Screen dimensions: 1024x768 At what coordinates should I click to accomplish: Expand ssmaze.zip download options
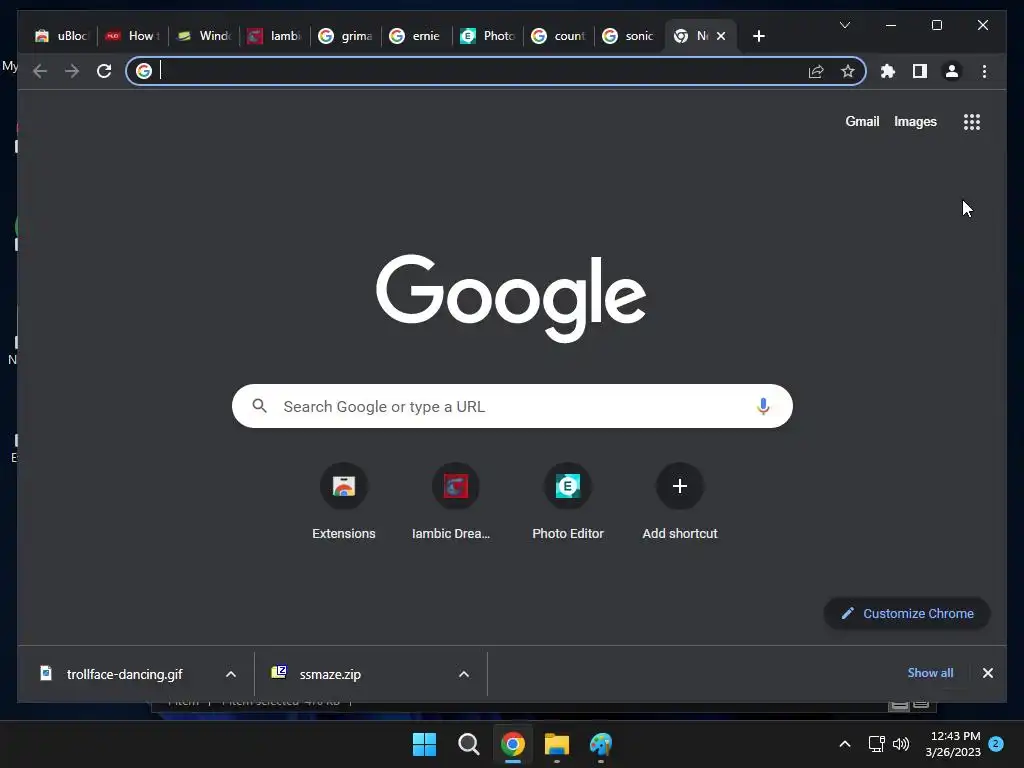pos(464,674)
